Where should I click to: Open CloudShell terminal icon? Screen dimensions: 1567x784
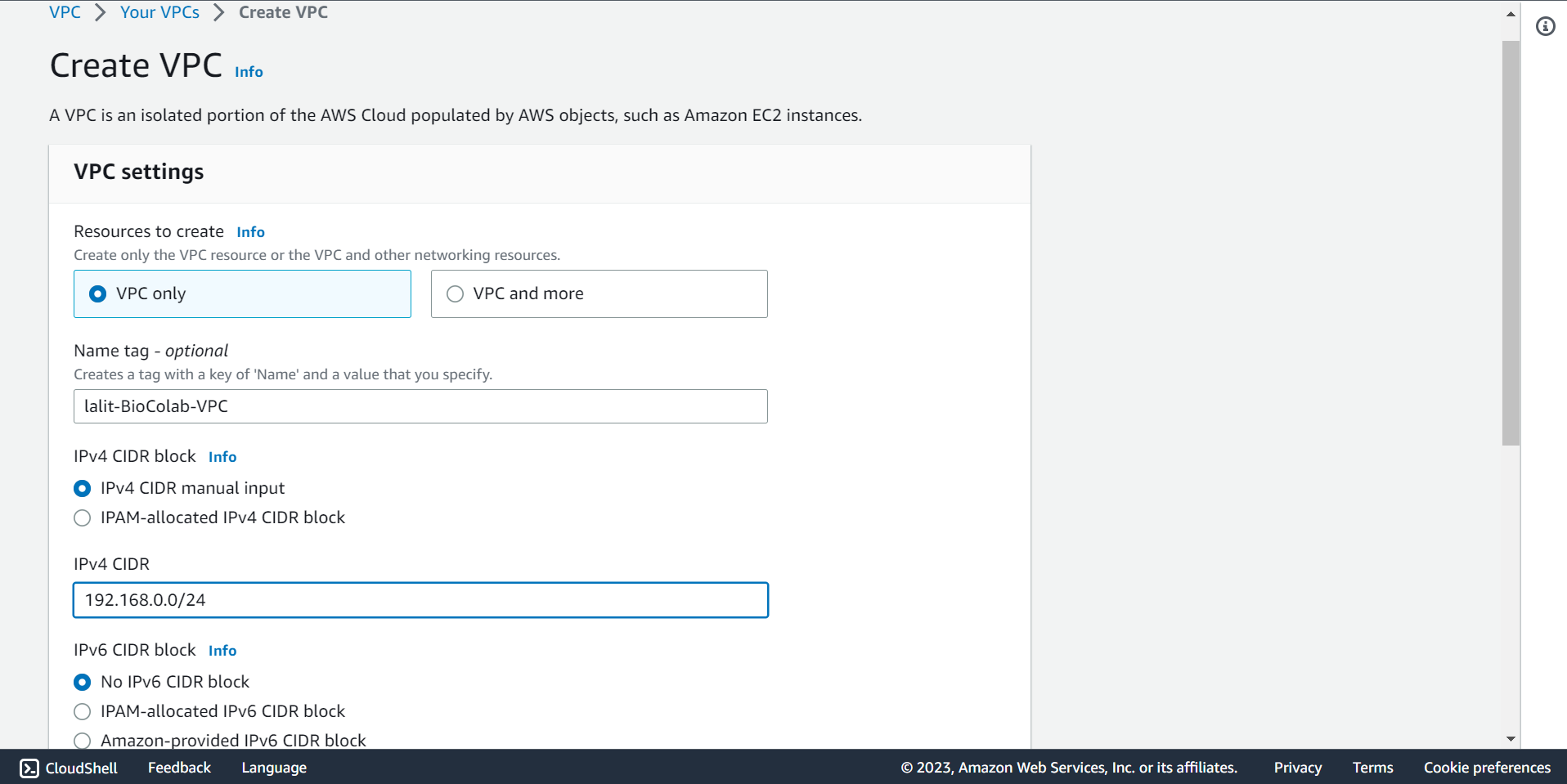[29, 768]
